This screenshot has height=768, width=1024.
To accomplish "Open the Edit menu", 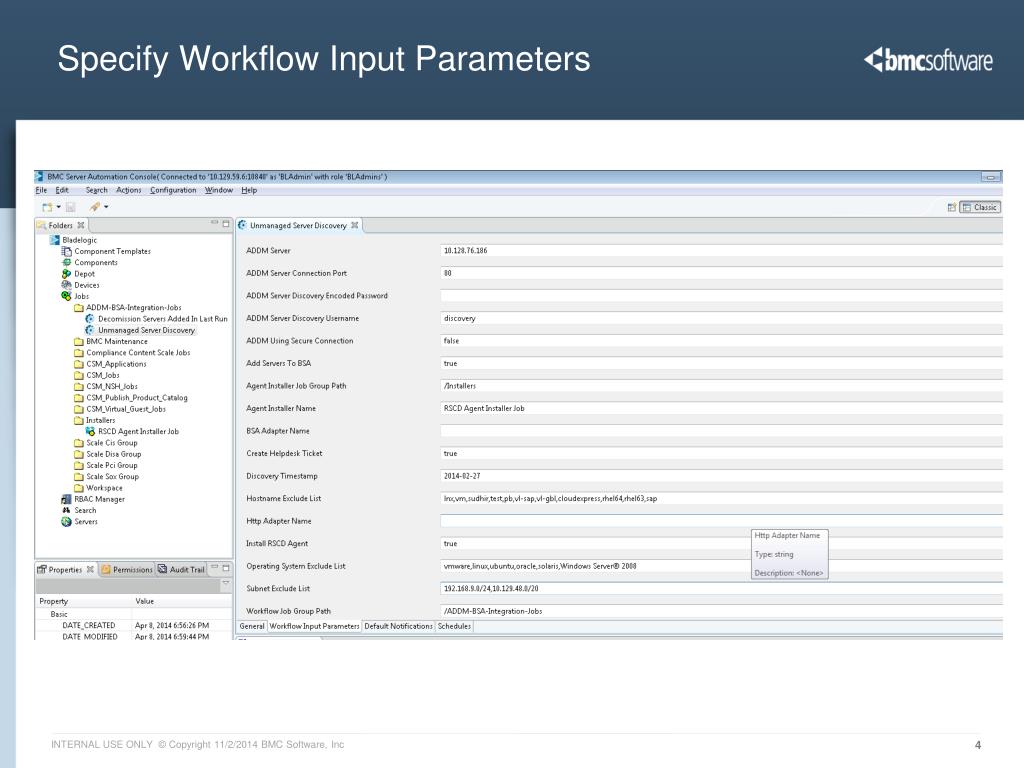I will pos(62,190).
